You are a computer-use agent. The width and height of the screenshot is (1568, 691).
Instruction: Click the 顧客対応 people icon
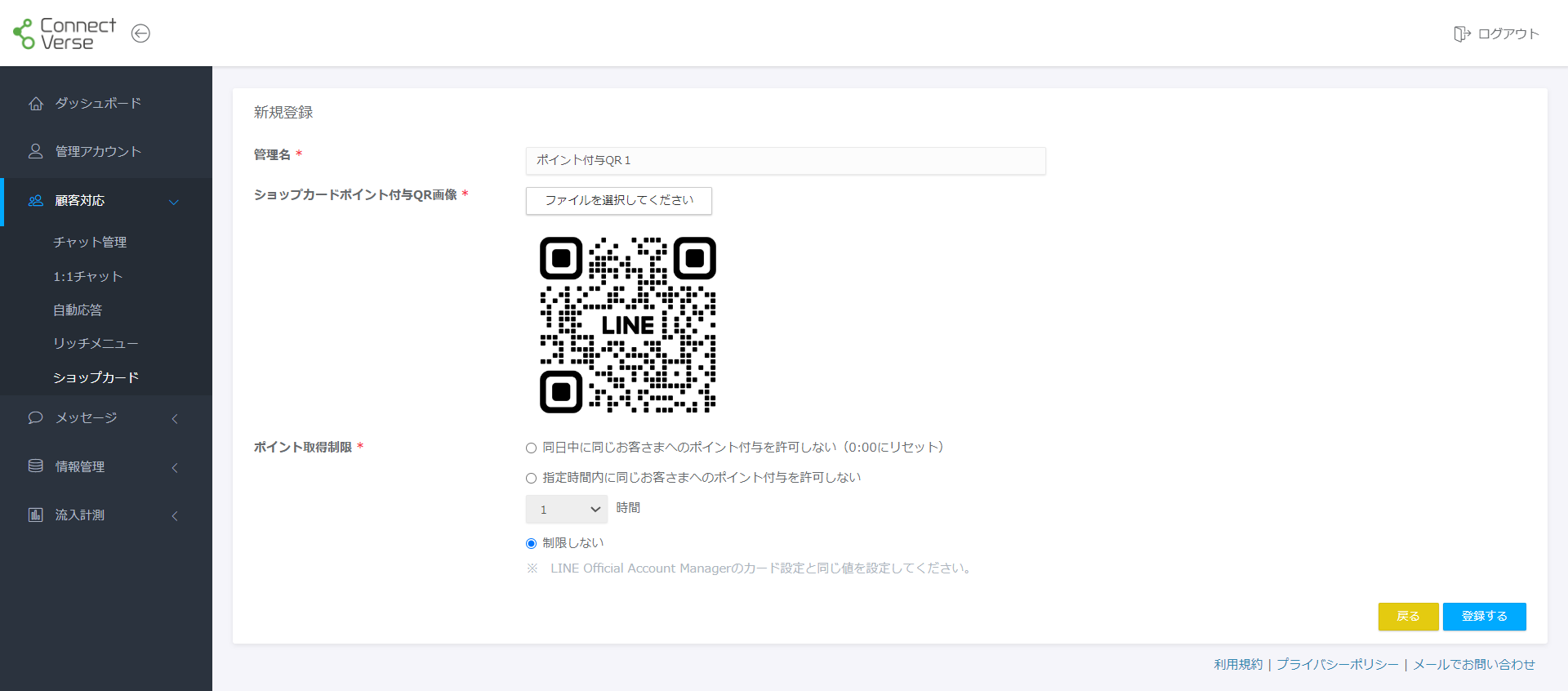pos(36,200)
